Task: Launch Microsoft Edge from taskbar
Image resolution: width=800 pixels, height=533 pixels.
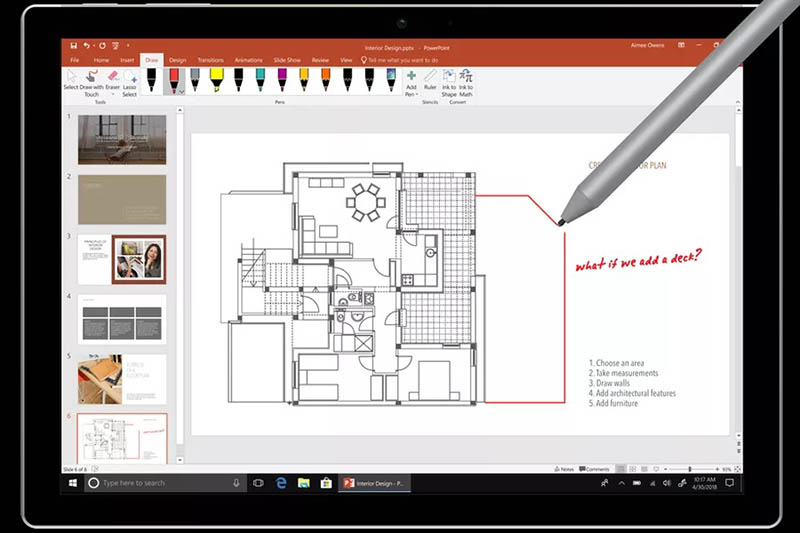Action: coord(281,483)
